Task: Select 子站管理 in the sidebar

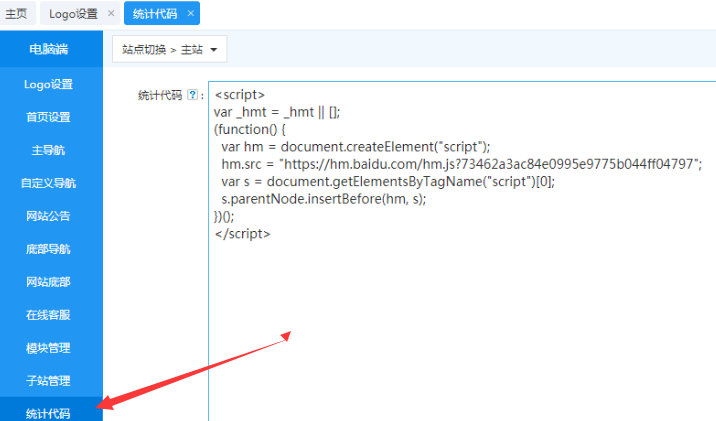Action: (50, 381)
